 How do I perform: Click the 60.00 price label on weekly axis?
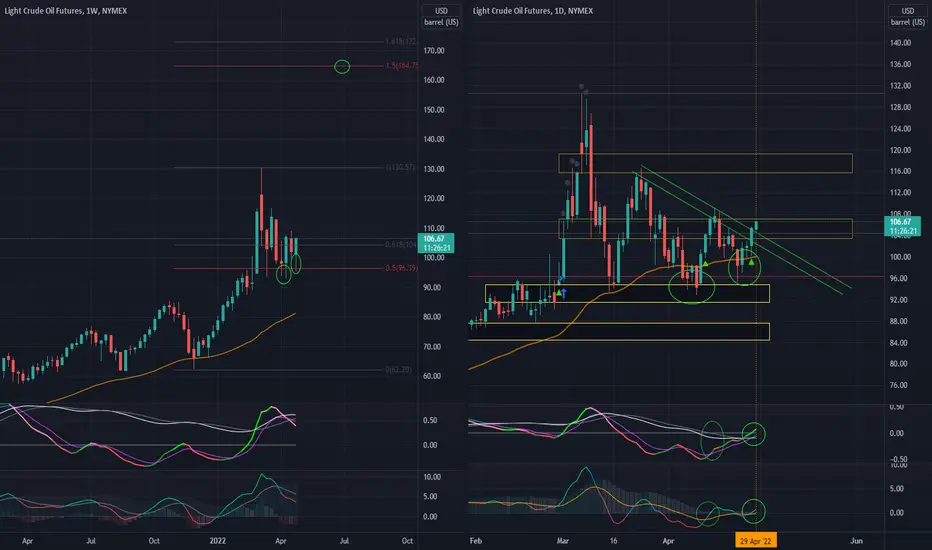pos(432,376)
